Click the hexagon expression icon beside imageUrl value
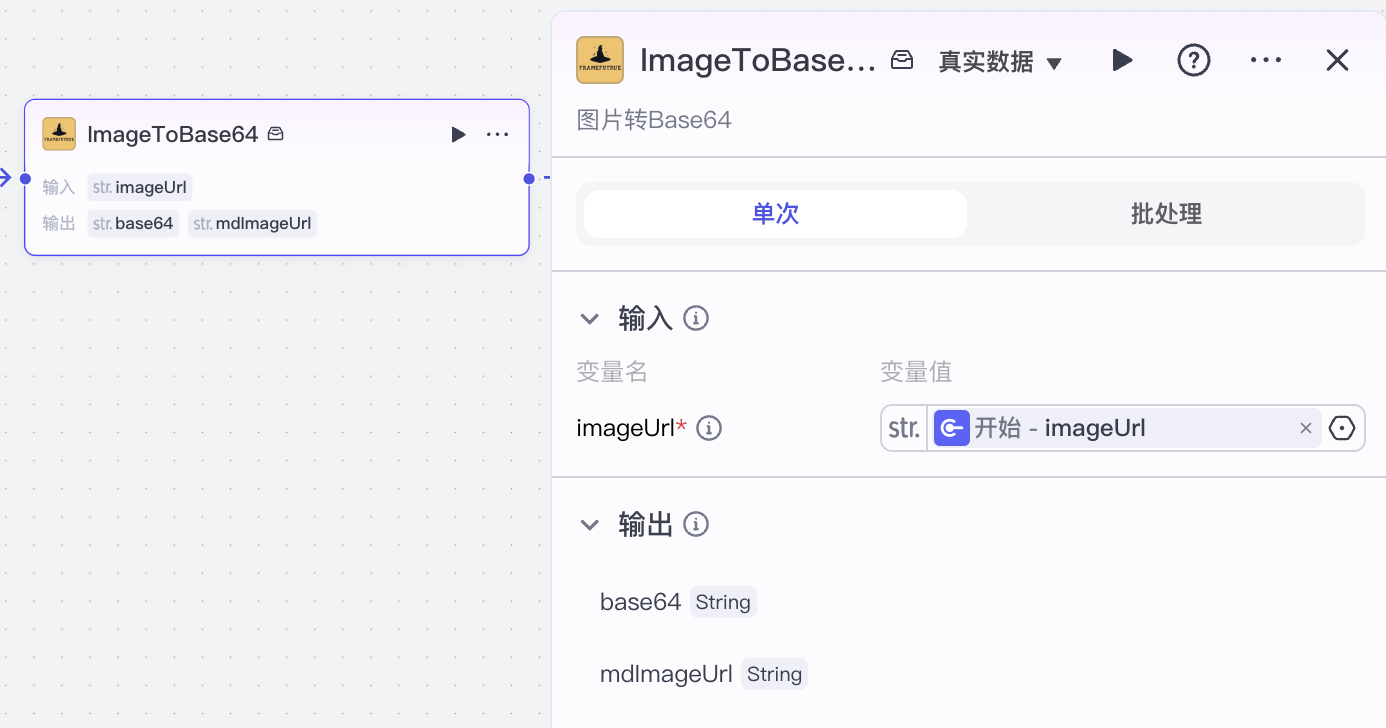This screenshot has height=728, width=1386. tap(1342, 427)
